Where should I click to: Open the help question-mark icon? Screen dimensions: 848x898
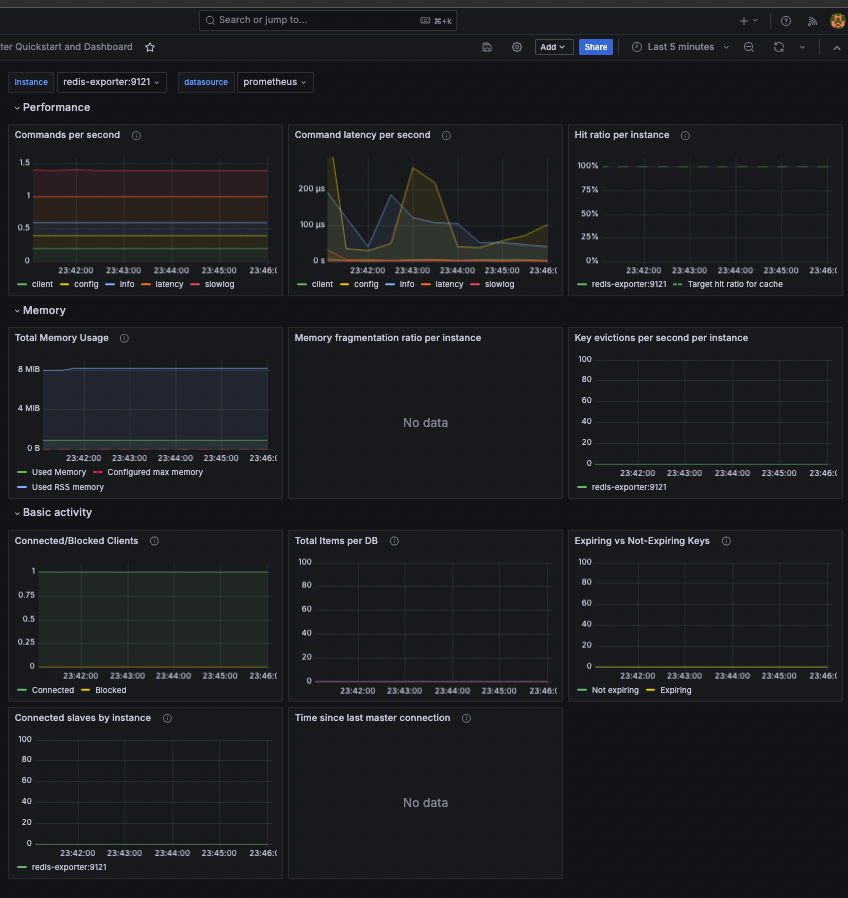(x=786, y=21)
